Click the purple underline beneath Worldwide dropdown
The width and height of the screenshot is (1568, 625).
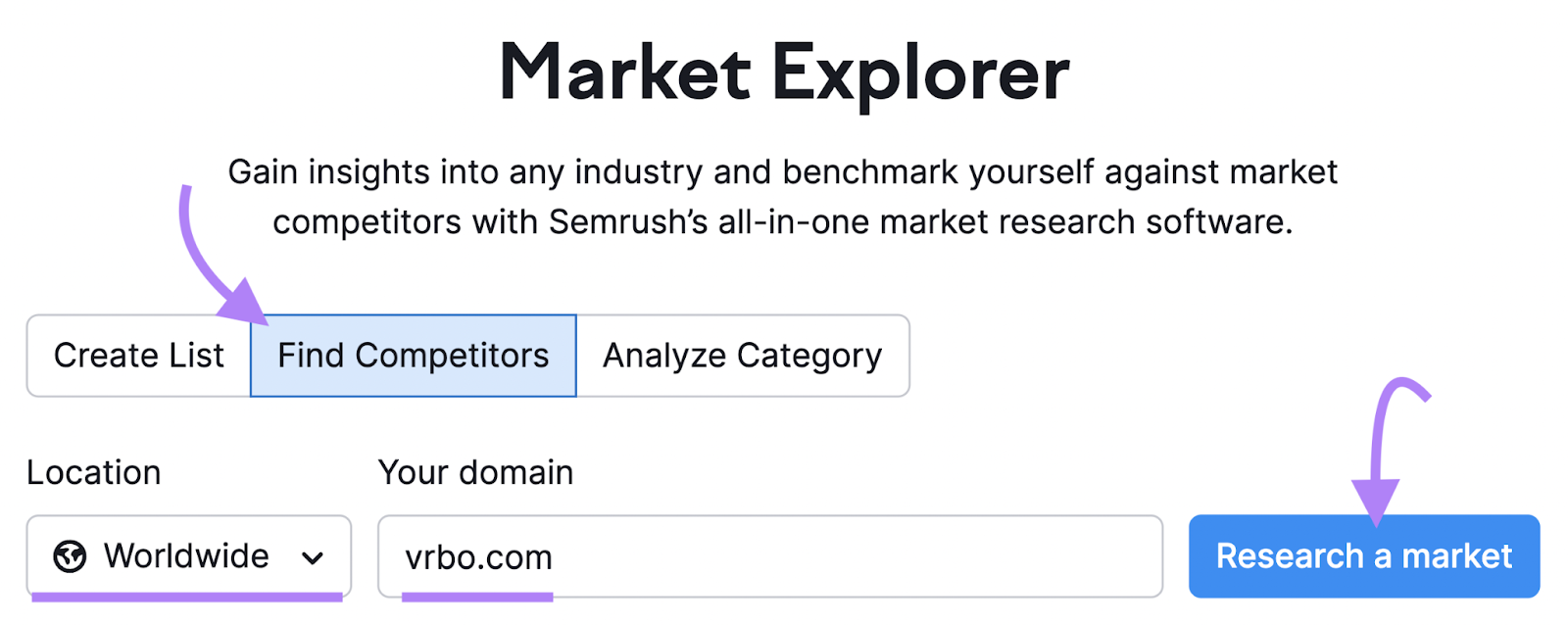[x=186, y=596]
